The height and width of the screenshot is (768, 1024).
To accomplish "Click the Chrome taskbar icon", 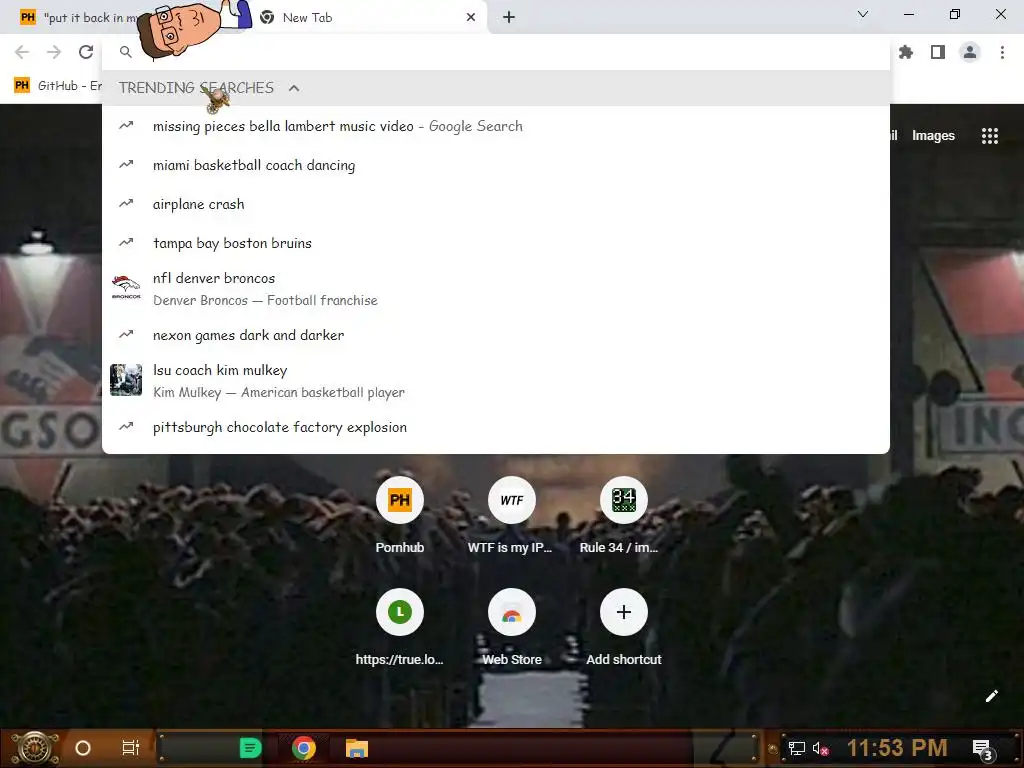I will pos(304,748).
